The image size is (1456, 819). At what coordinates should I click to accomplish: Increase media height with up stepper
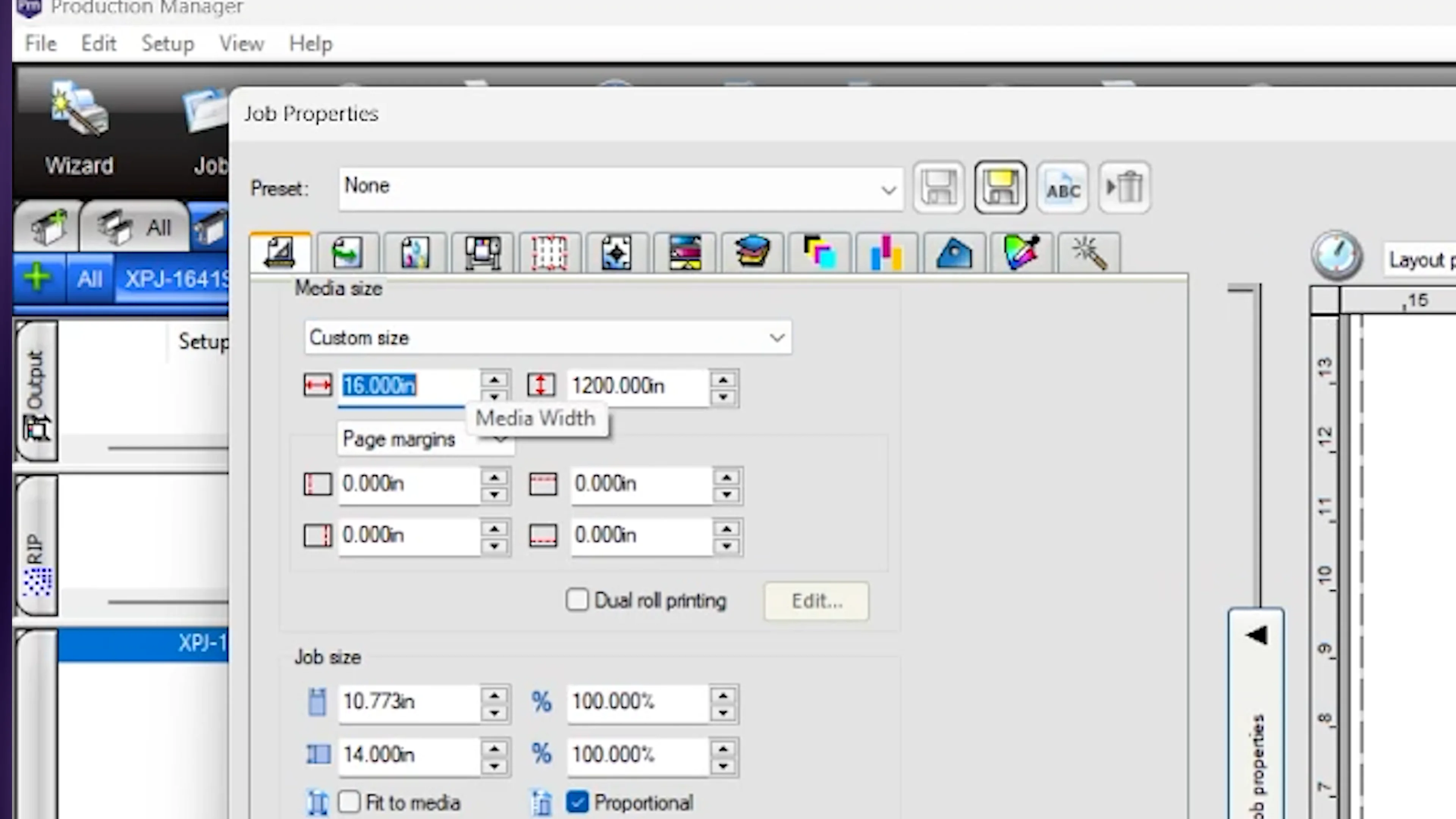[723, 379]
